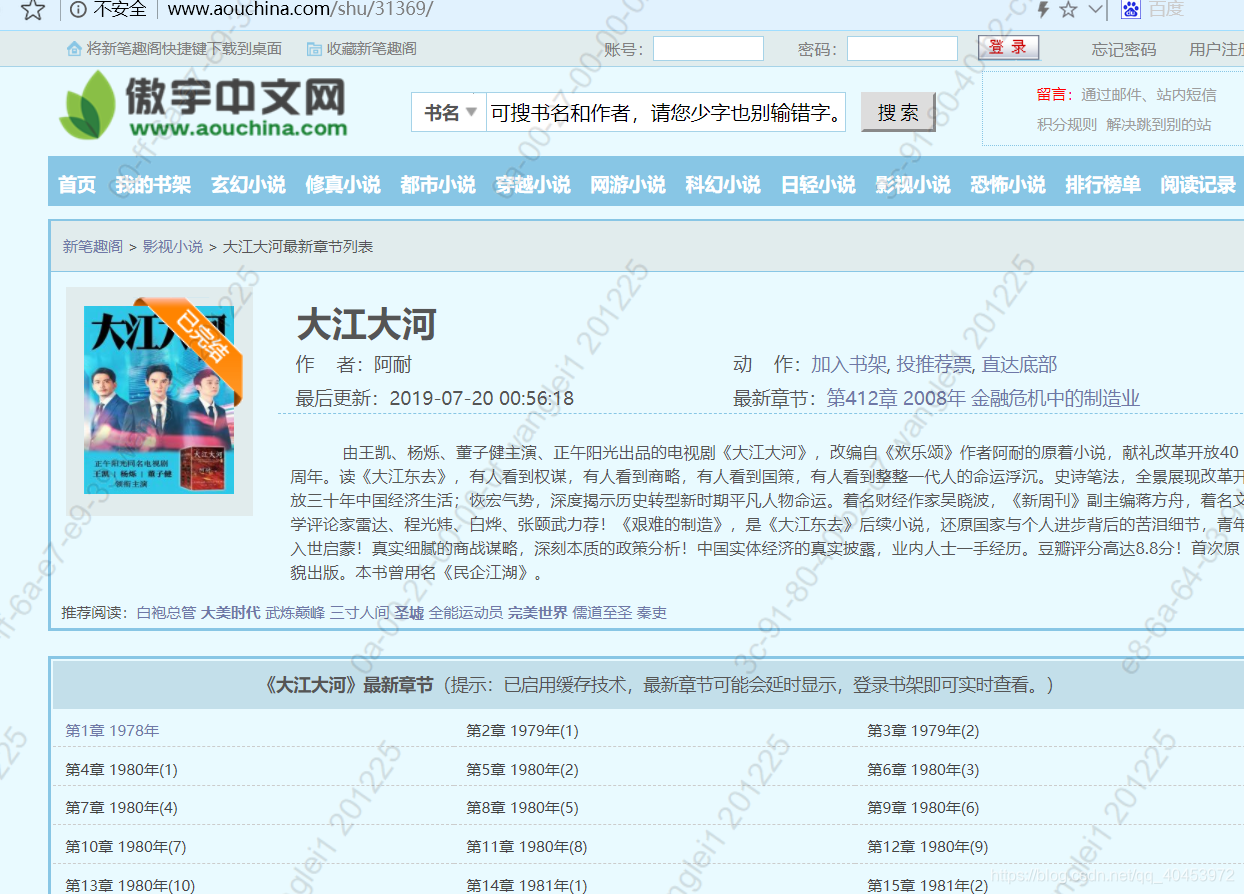1244x894 pixels.
Task: Select the 科幻小说 category
Action: click(723, 184)
